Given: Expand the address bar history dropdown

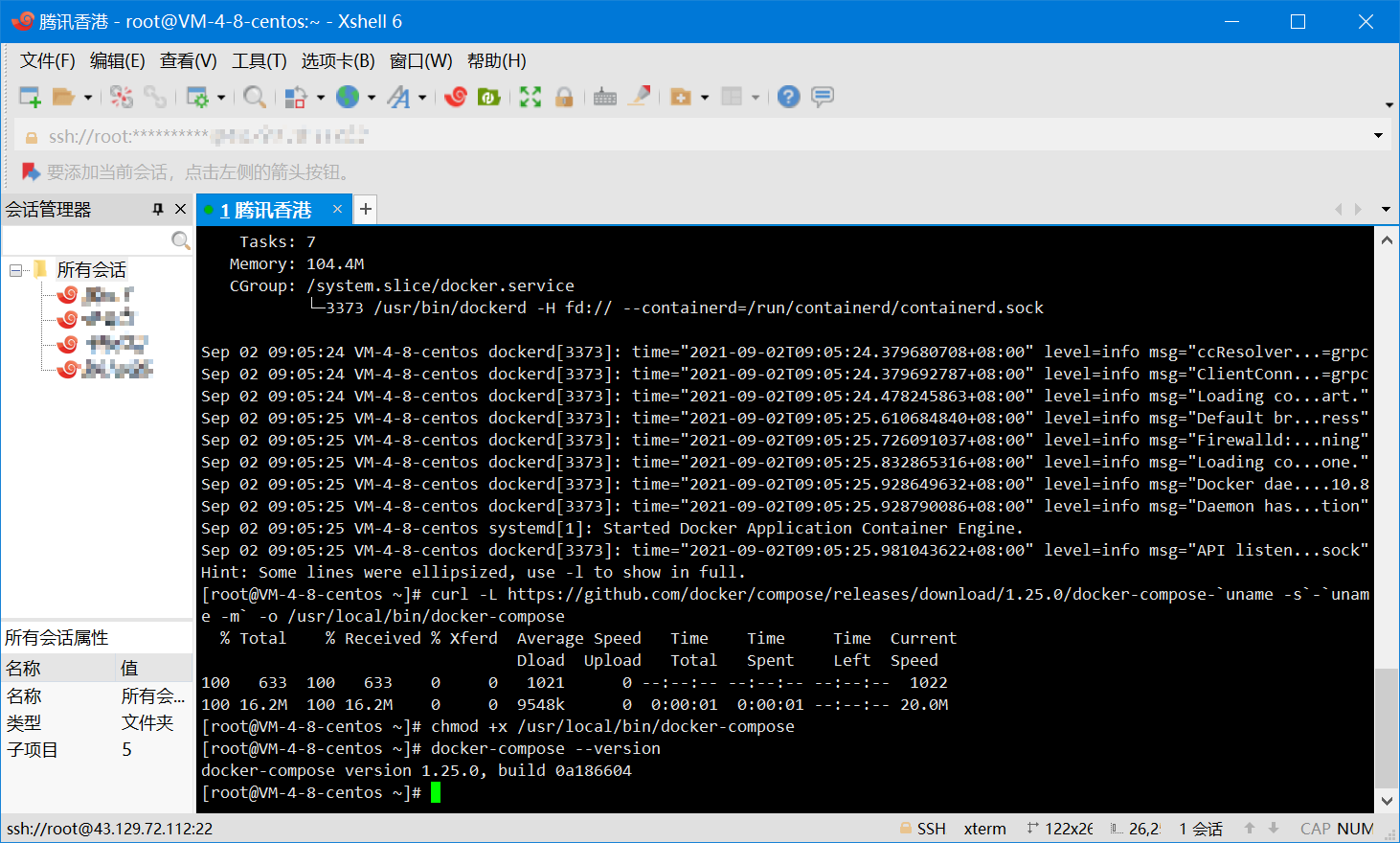Looking at the screenshot, I should tap(1379, 136).
